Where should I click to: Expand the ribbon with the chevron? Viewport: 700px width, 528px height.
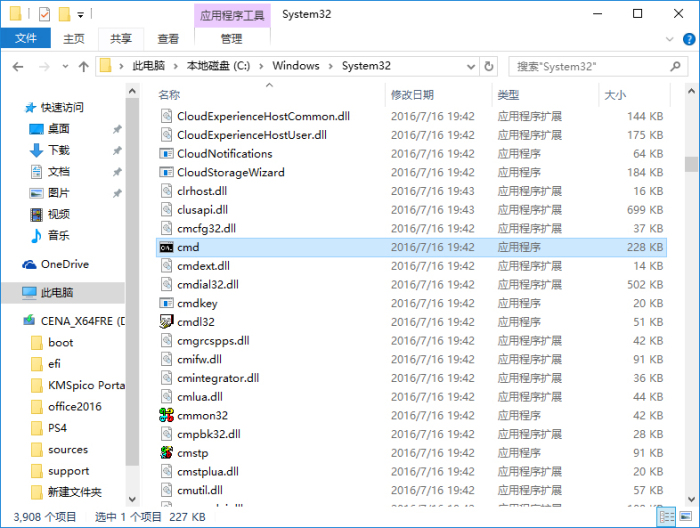pyautogui.click(x=670, y=39)
